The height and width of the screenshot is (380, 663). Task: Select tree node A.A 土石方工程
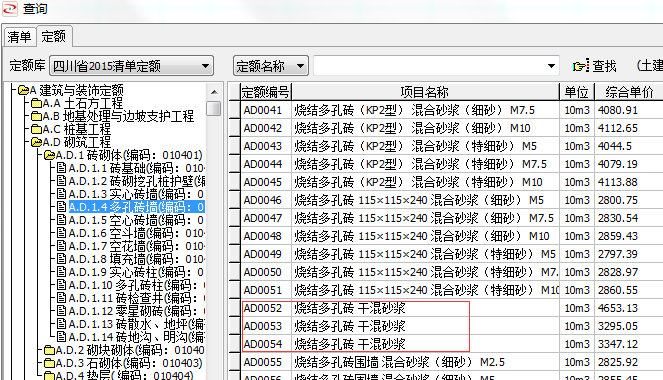tap(83, 103)
